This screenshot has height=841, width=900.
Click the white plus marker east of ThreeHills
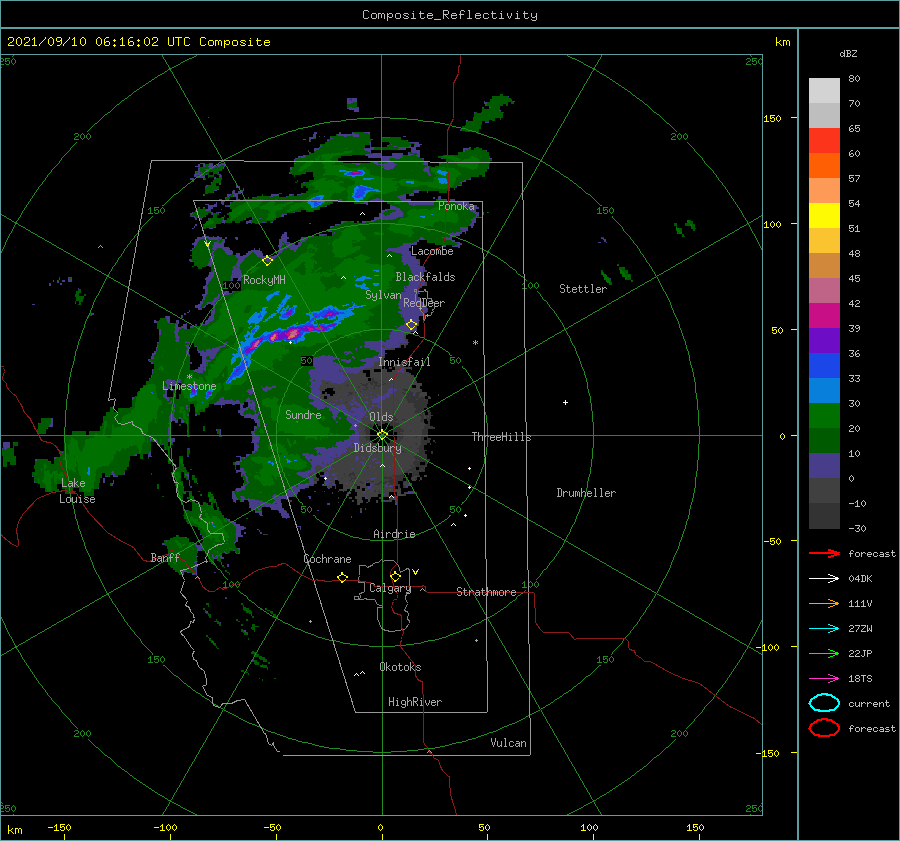coord(565,402)
